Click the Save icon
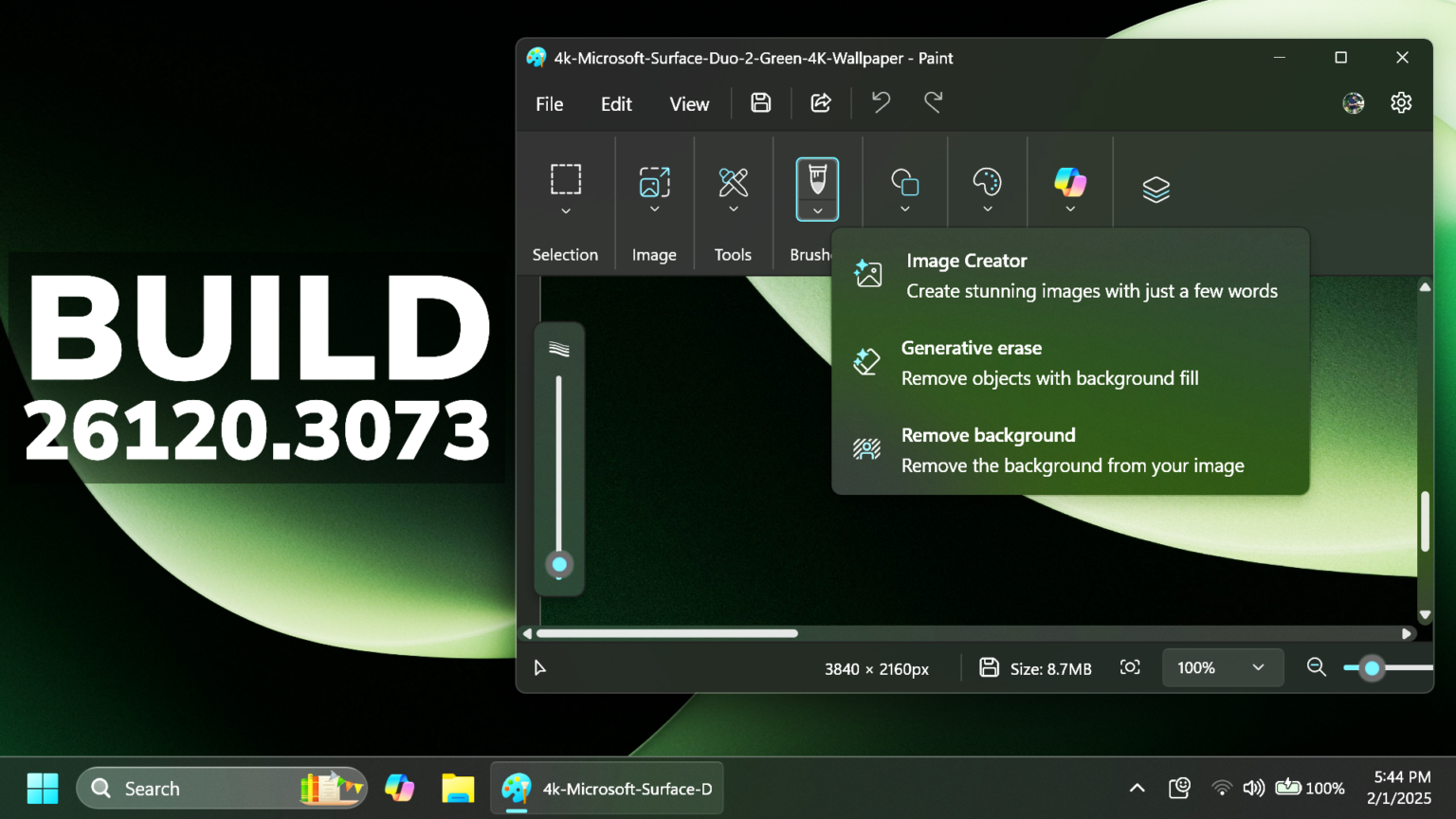Screen dimensions: 1456x819 760,102
